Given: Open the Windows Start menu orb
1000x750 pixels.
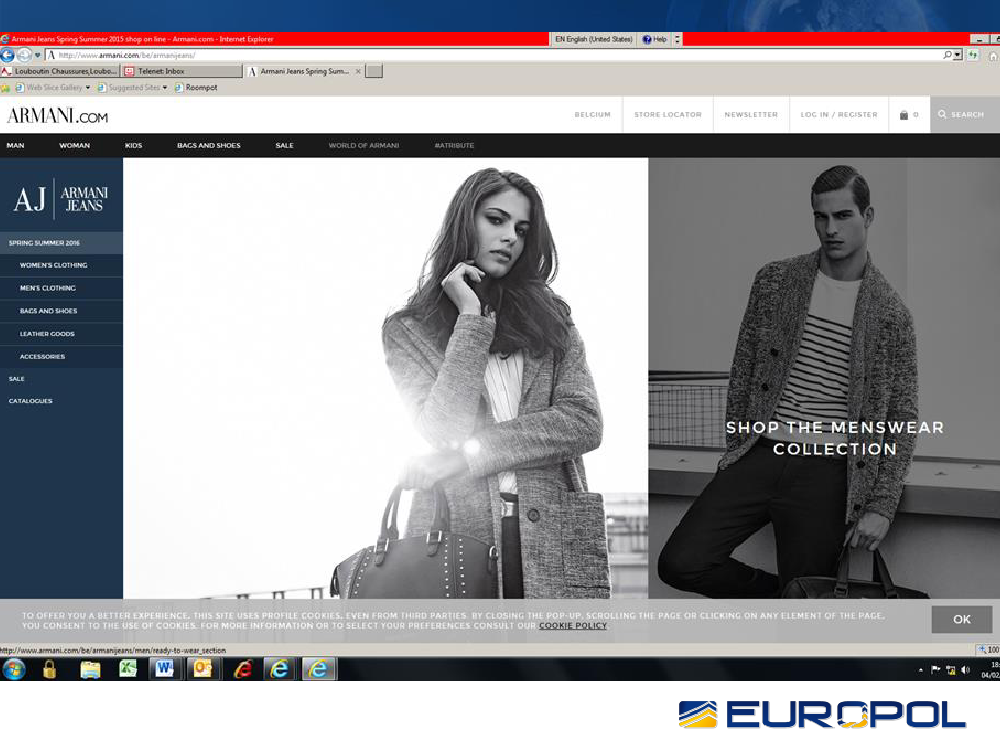Looking at the screenshot, I should (13, 669).
